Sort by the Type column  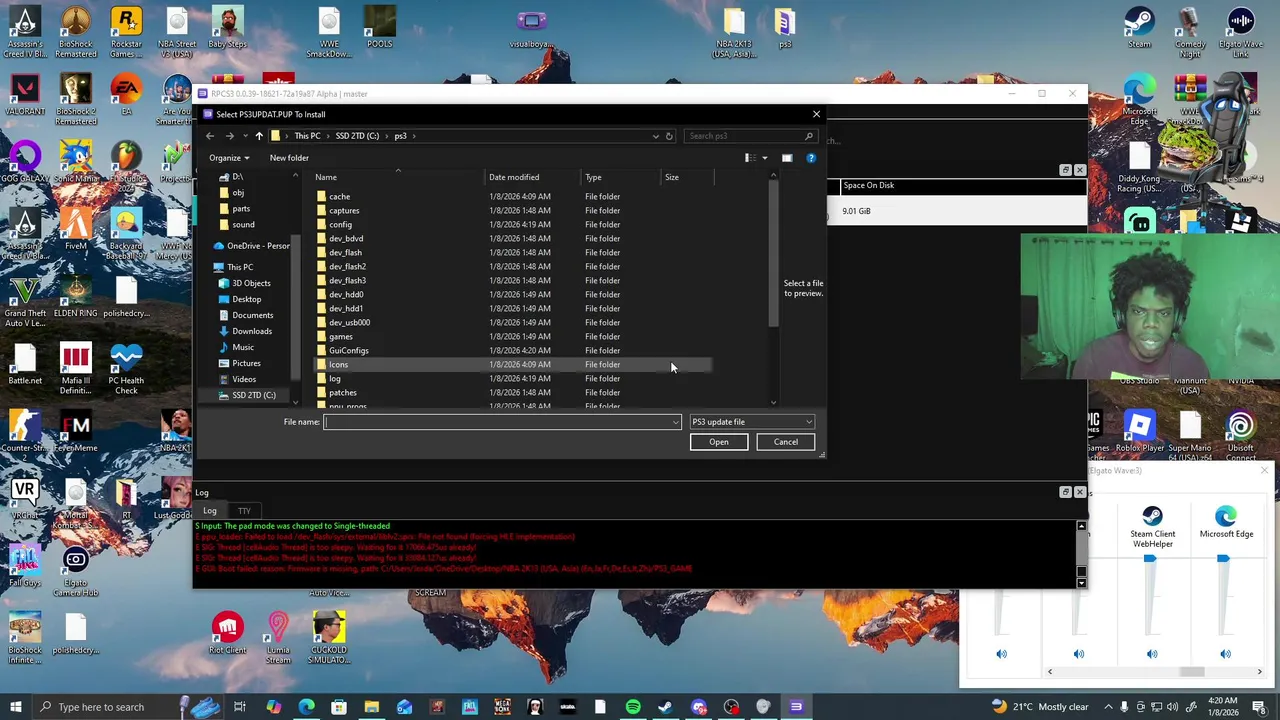pos(620,177)
